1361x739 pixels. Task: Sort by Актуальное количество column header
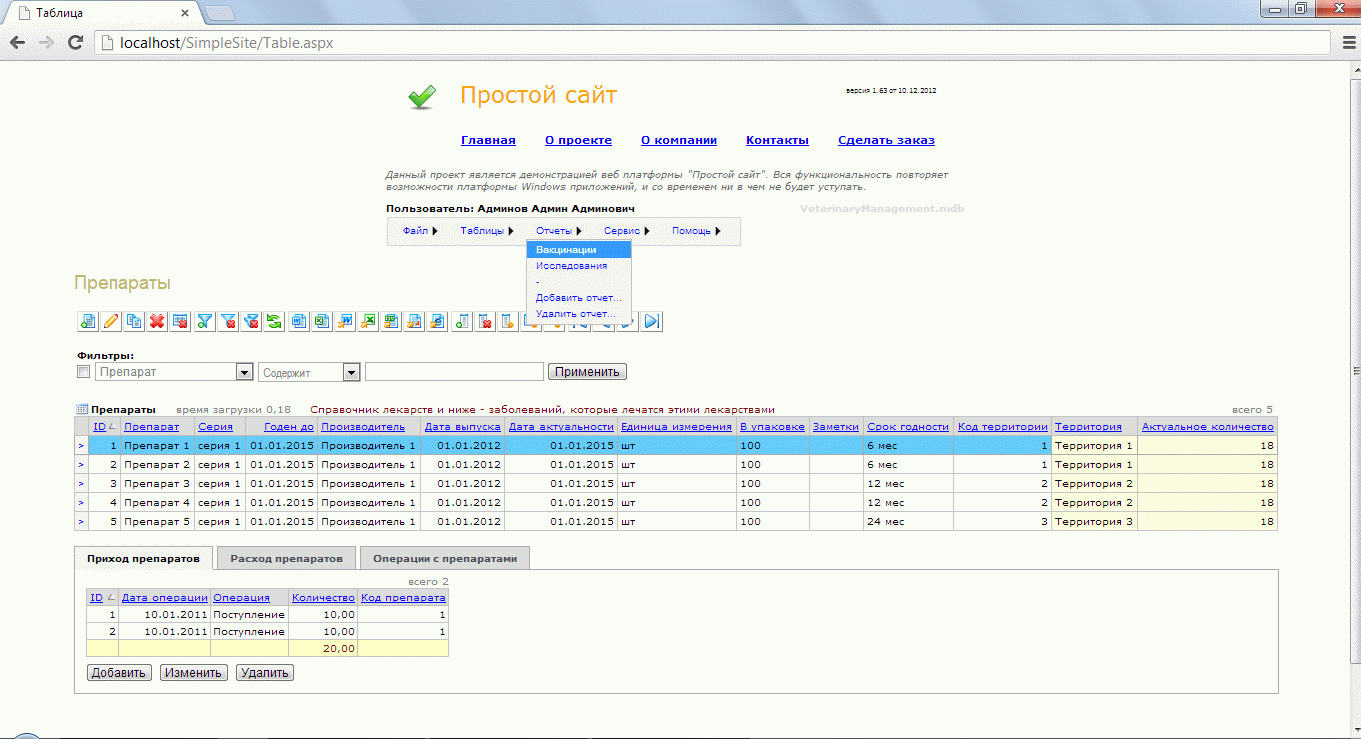tap(1208, 427)
